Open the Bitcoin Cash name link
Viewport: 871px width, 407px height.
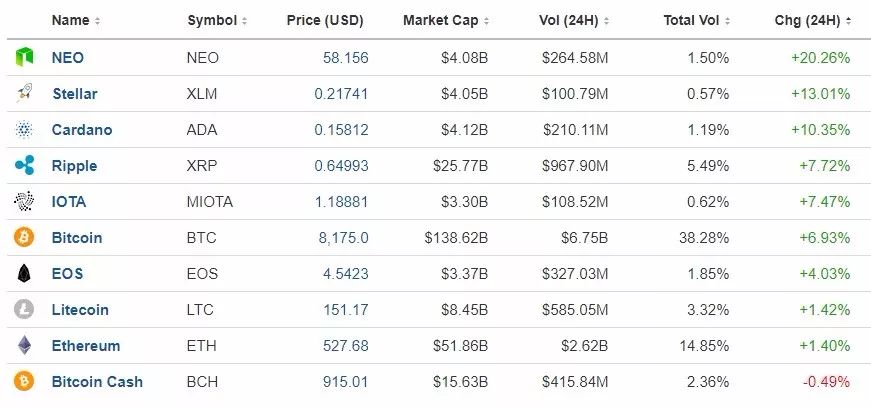tap(97, 382)
